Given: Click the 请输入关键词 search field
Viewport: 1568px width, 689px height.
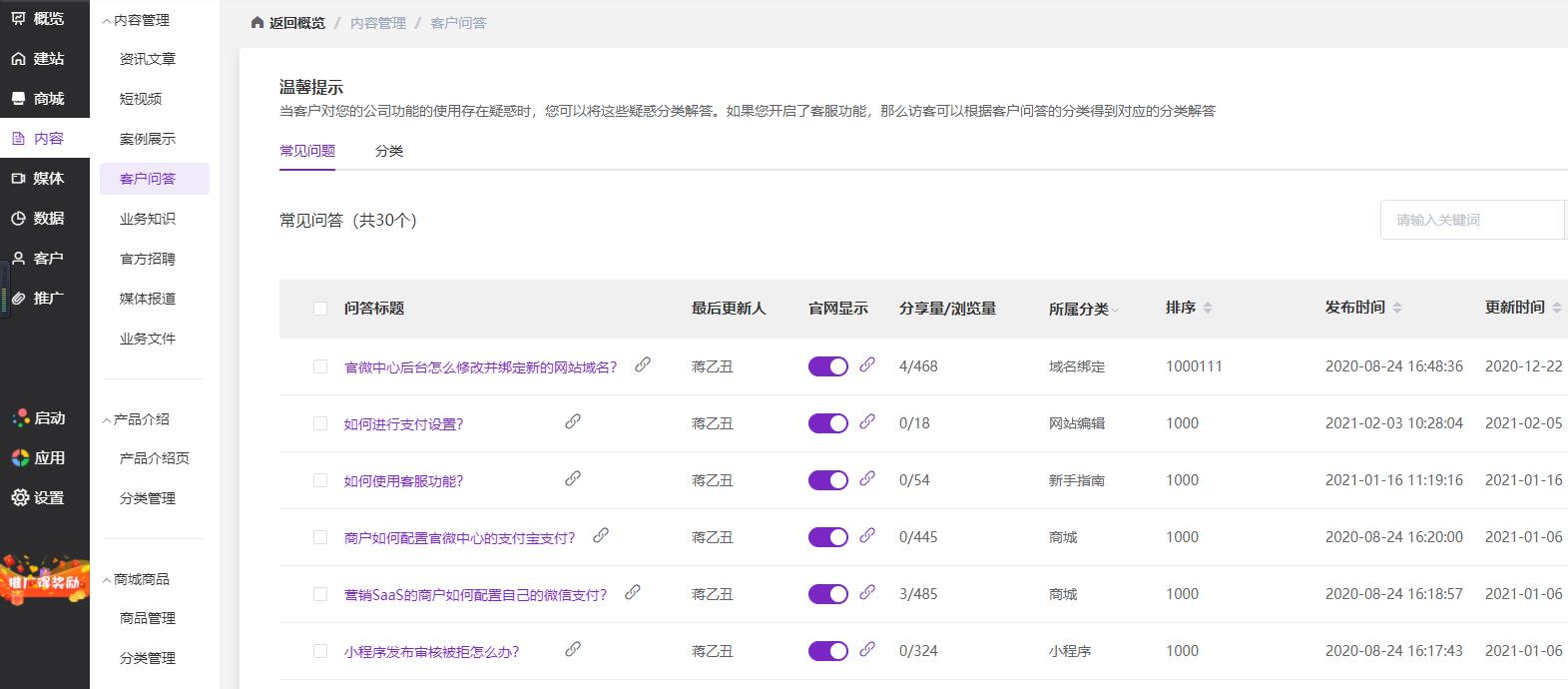Looking at the screenshot, I should coord(1471,220).
